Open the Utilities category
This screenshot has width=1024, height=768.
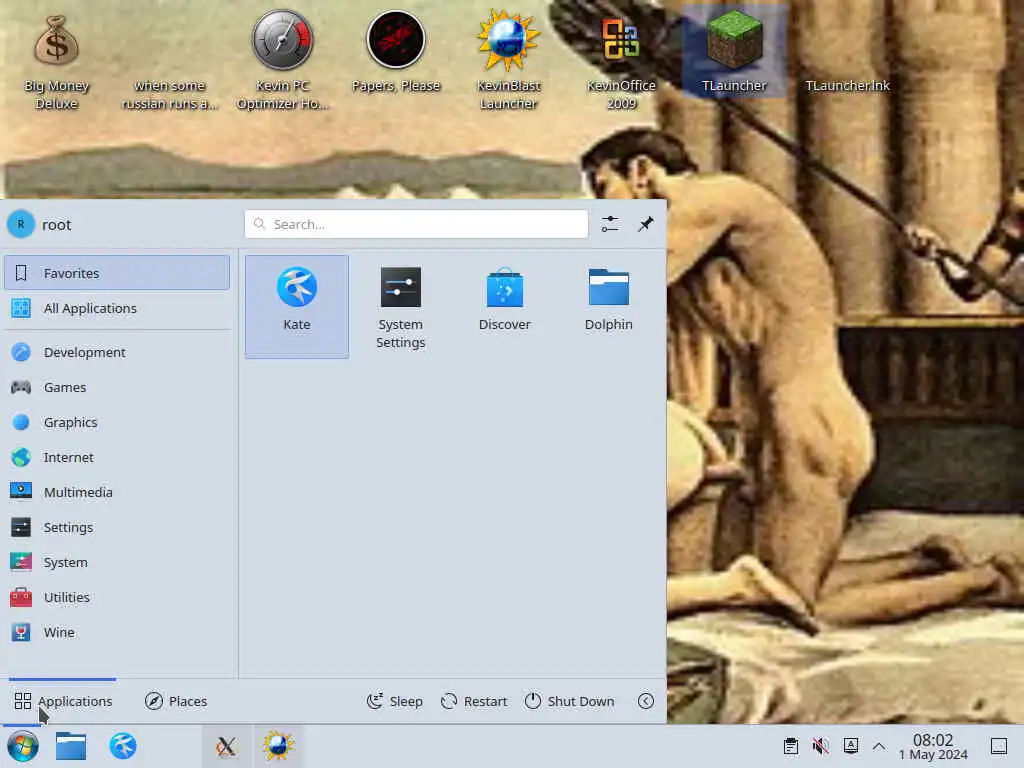point(117,598)
